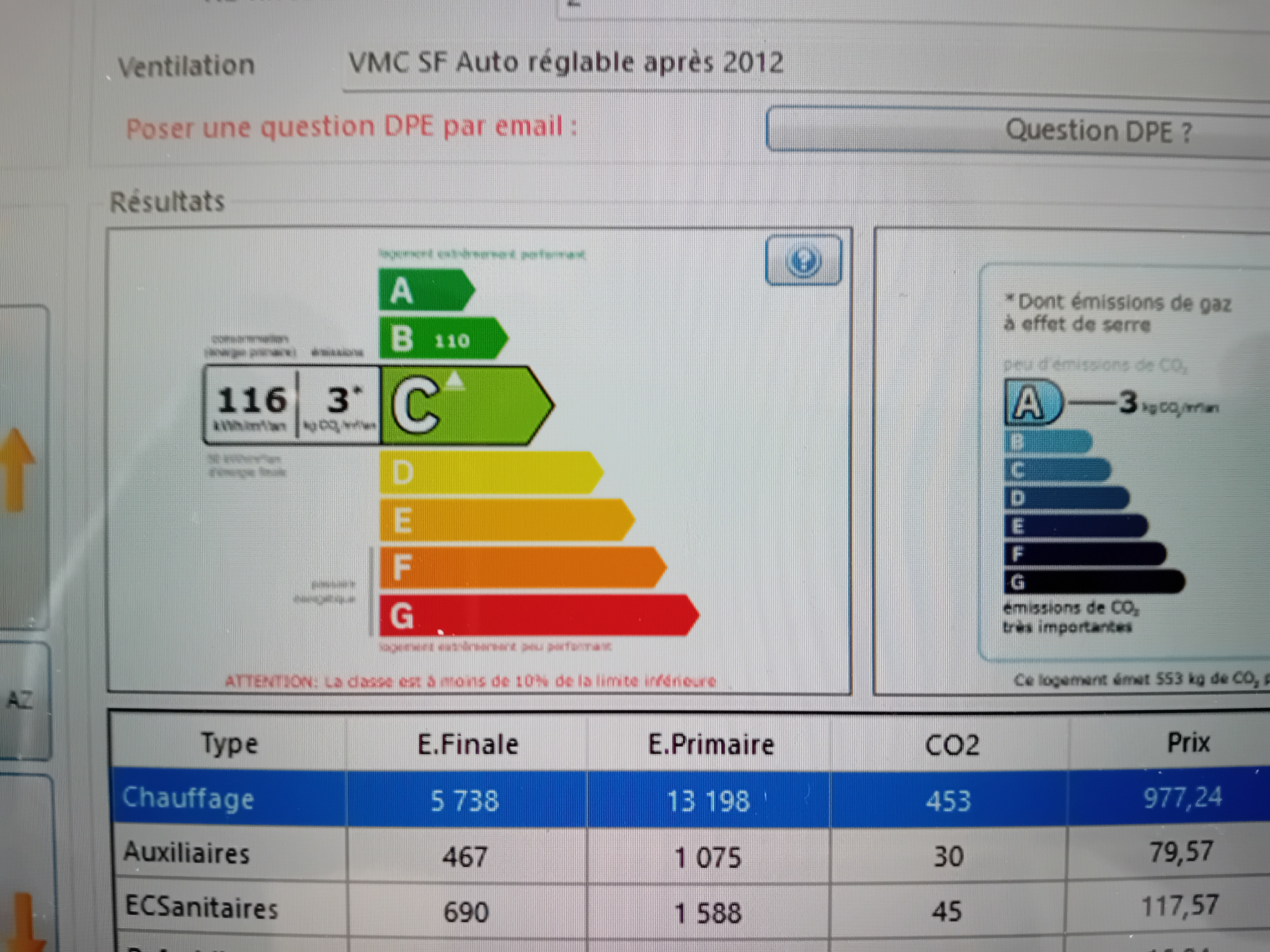Click the 977,24 price value
This screenshot has width=1270, height=952.
1183,798
